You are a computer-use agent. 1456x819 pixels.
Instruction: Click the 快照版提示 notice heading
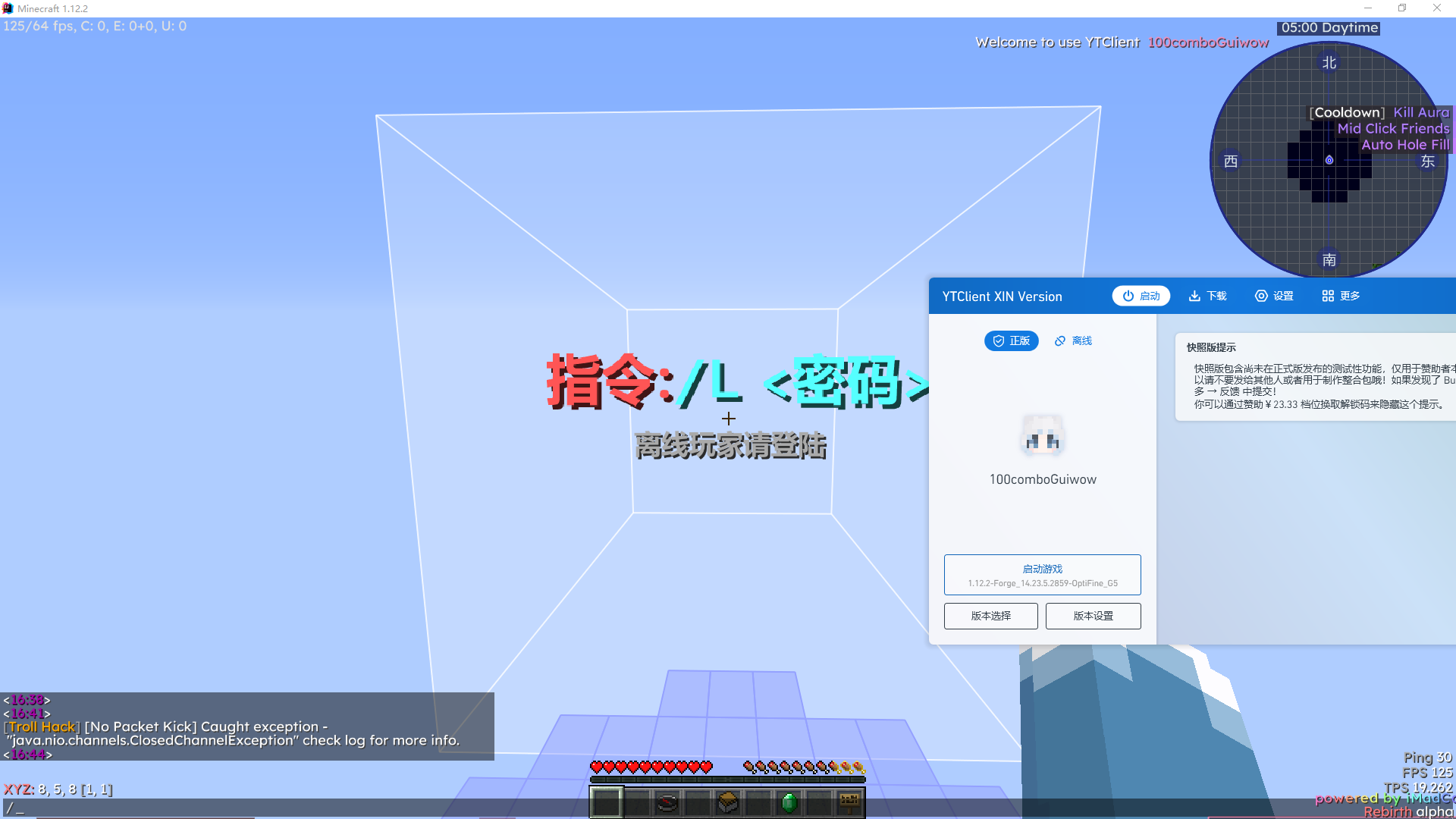[1211, 347]
